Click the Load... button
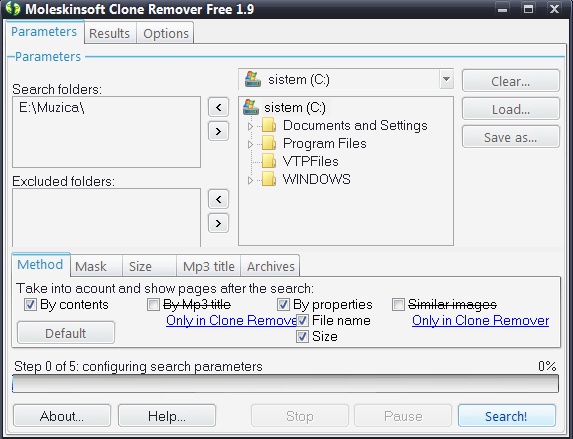 (x=511, y=109)
